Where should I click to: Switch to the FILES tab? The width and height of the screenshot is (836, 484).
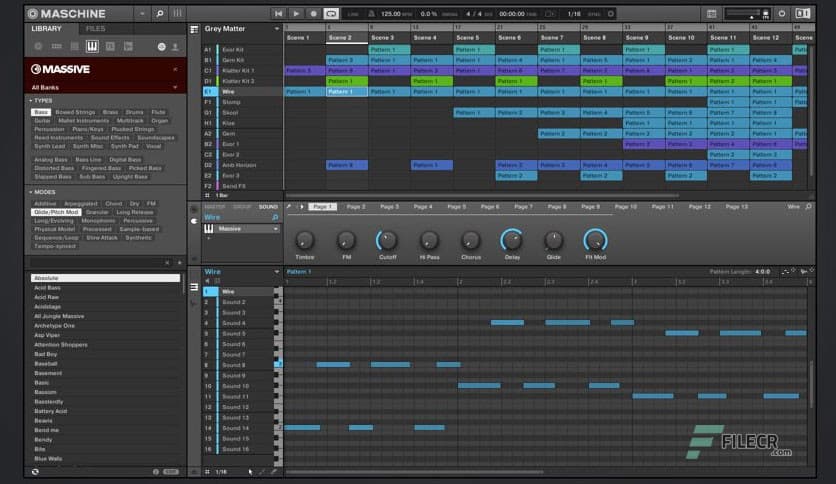(x=95, y=29)
